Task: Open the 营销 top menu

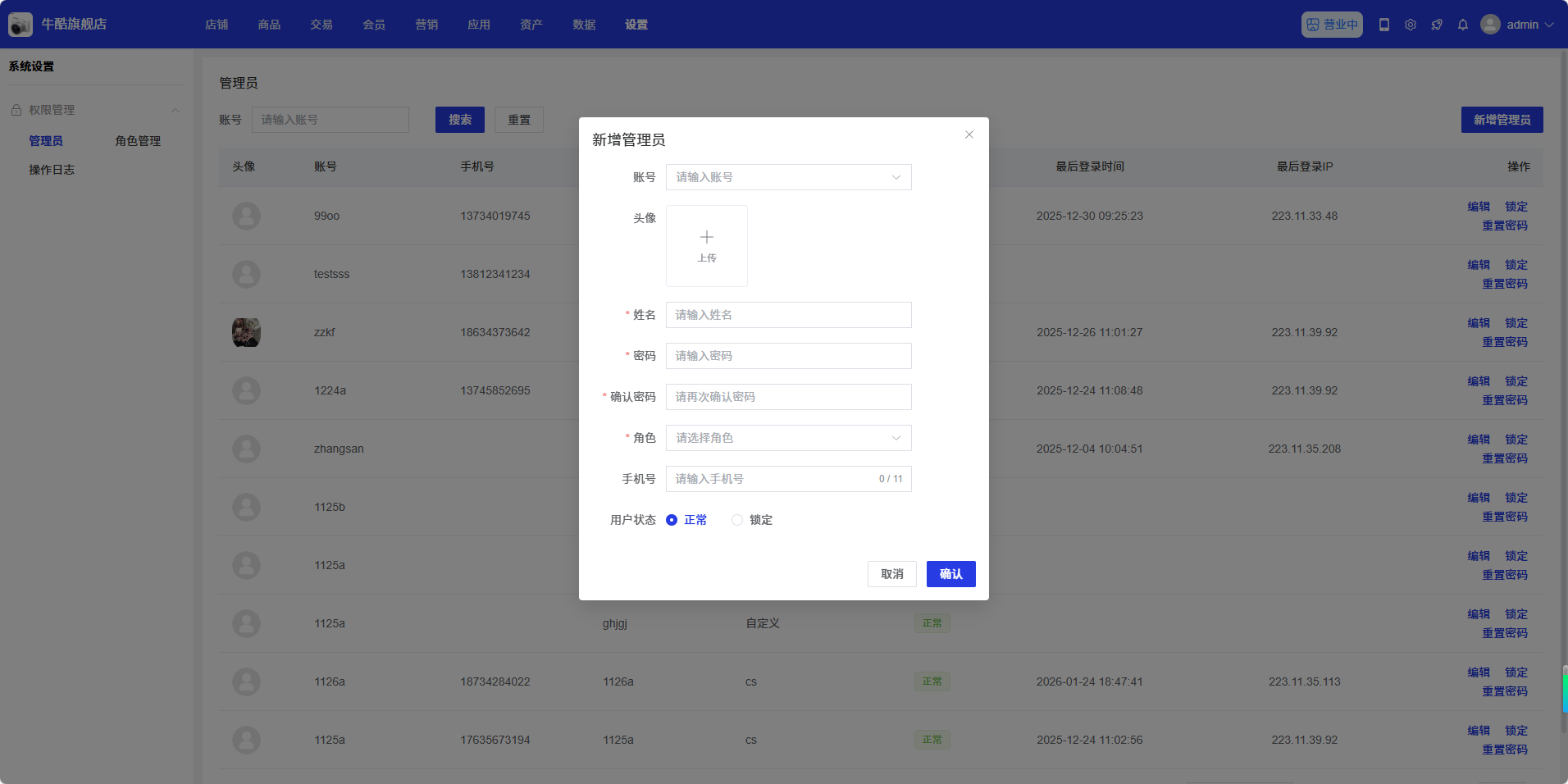Action: [426, 25]
